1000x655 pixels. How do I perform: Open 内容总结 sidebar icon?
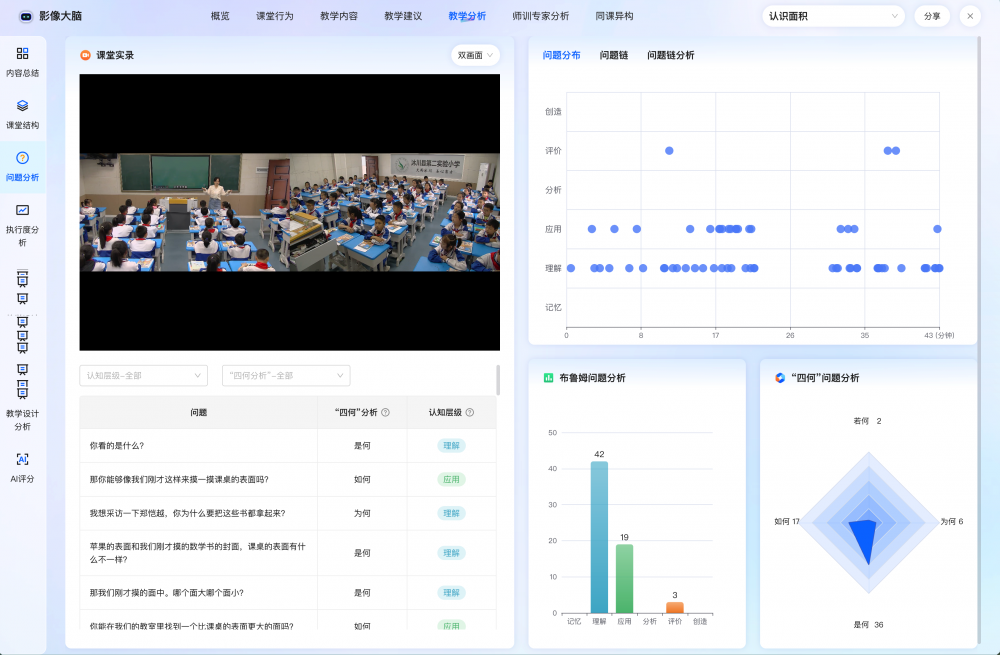pos(22,54)
